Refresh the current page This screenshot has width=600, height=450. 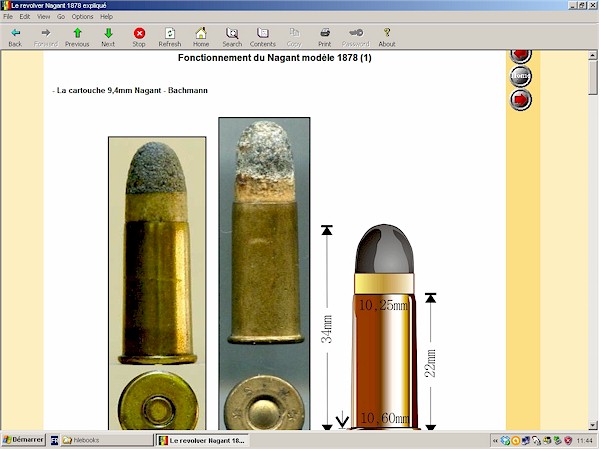170,38
